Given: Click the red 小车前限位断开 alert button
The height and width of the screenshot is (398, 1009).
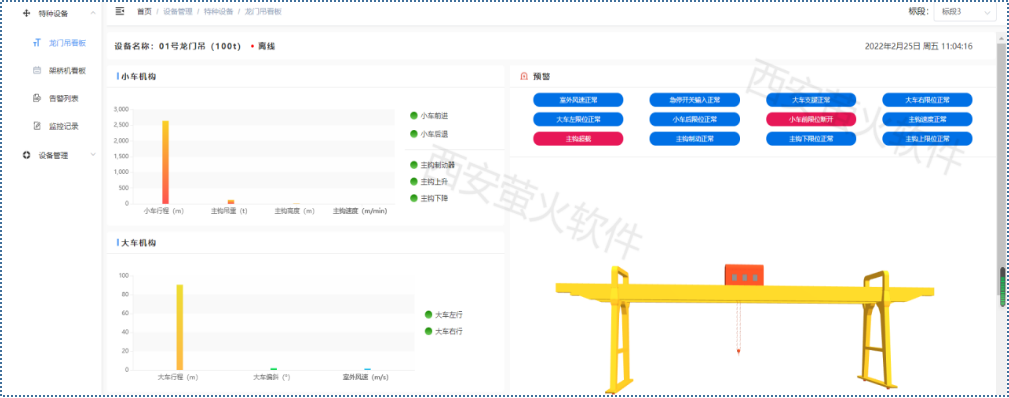Looking at the screenshot, I should click(x=811, y=119).
